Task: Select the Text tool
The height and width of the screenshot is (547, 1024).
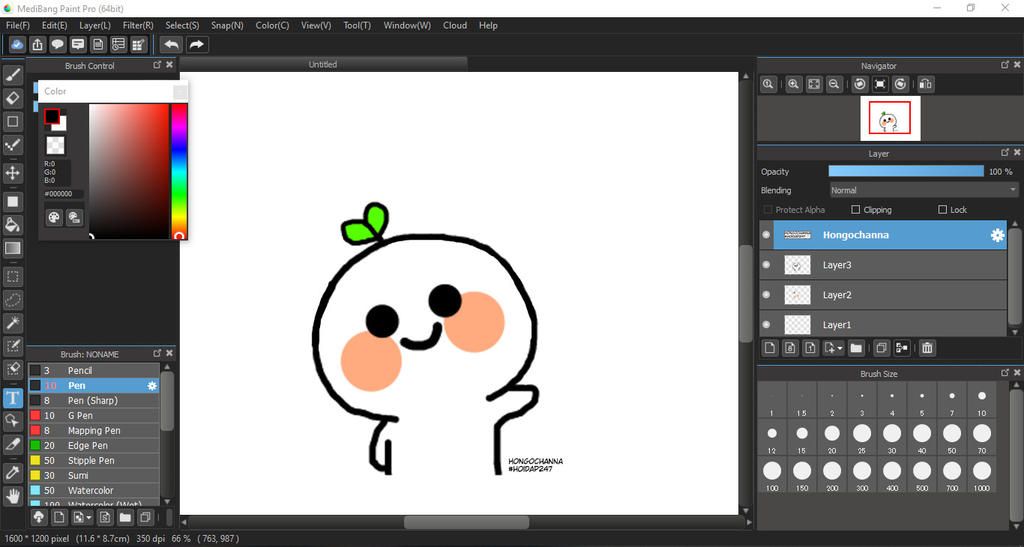Action: (12, 398)
